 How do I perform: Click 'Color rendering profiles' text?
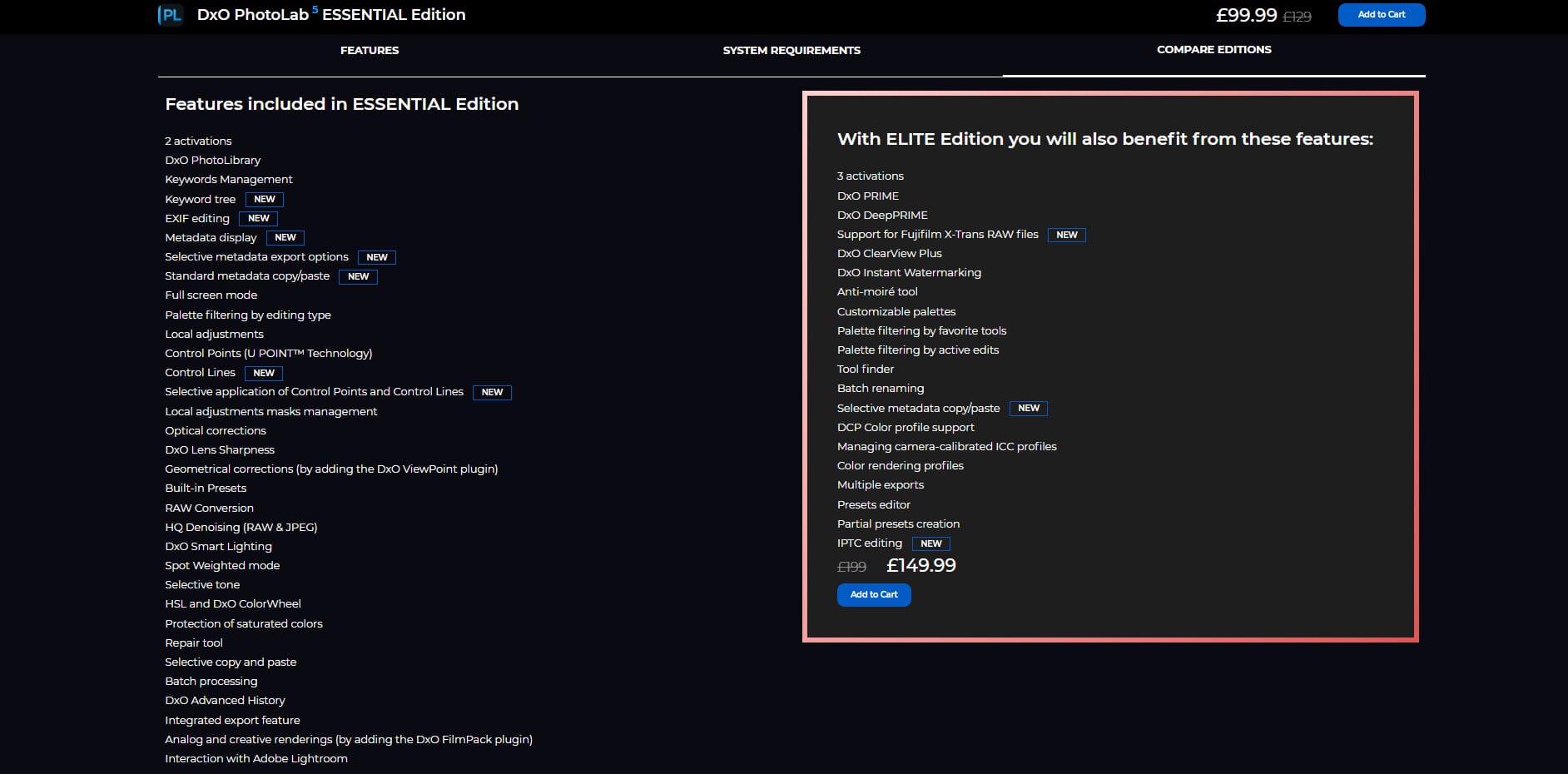point(901,466)
